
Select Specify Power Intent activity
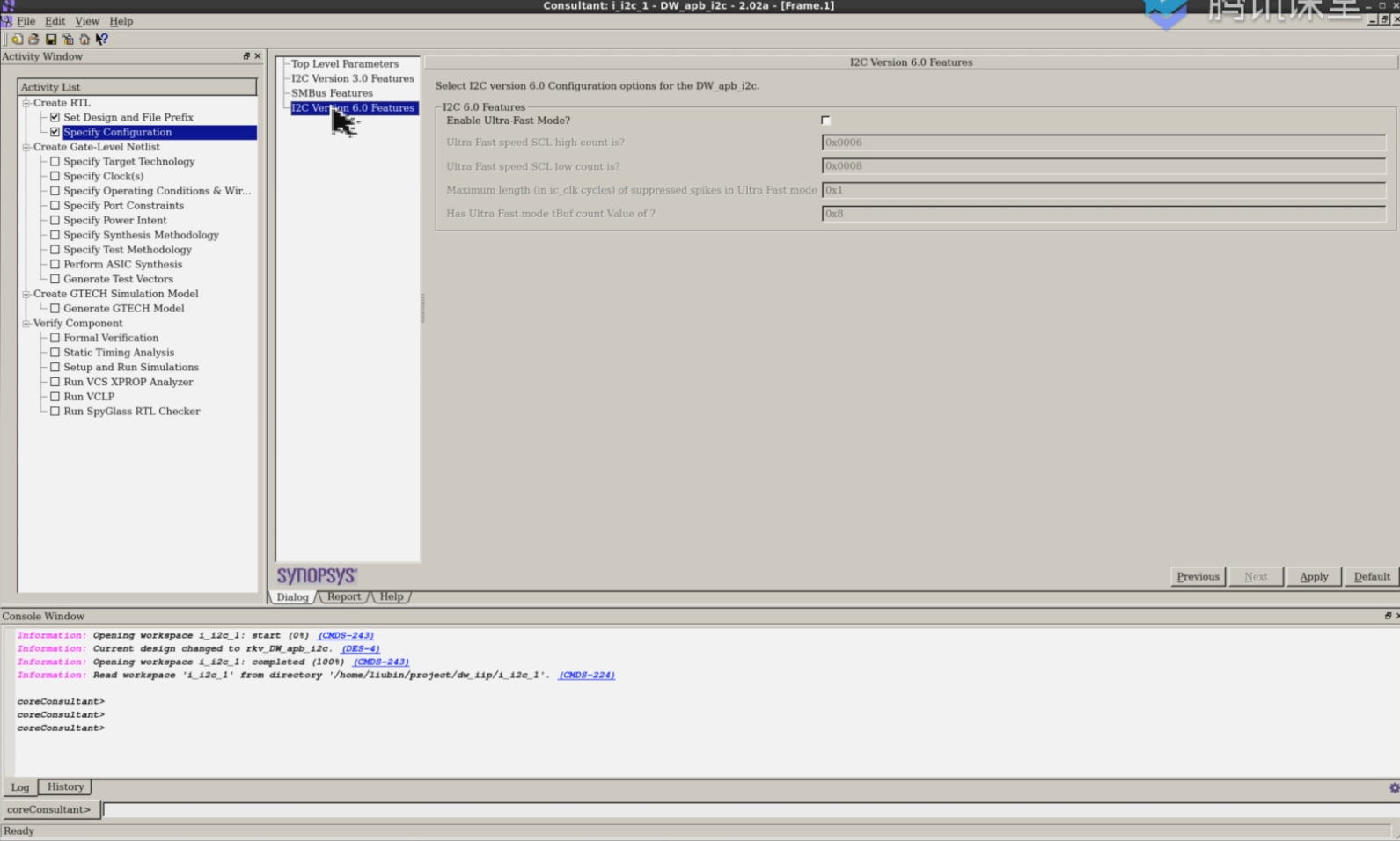(114, 220)
